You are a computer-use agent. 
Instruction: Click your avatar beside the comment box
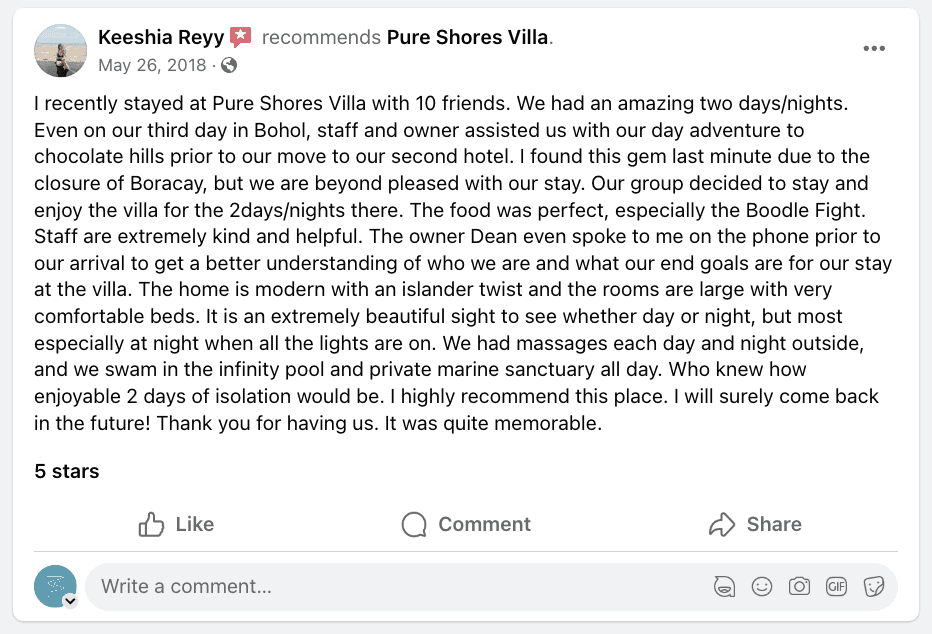(54, 586)
